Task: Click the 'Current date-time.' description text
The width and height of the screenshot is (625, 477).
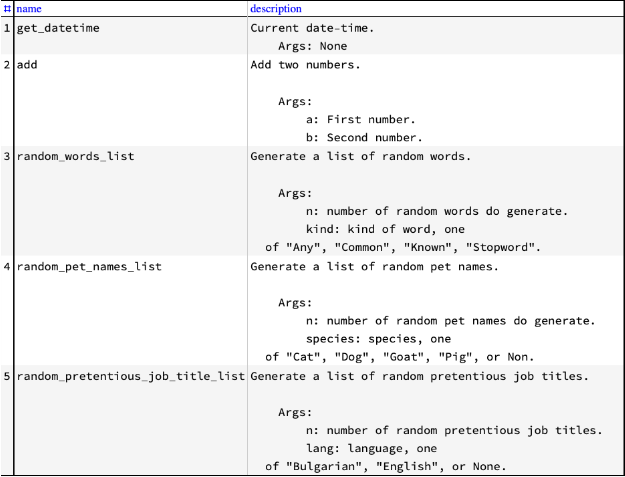Action: [x=312, y=28]
